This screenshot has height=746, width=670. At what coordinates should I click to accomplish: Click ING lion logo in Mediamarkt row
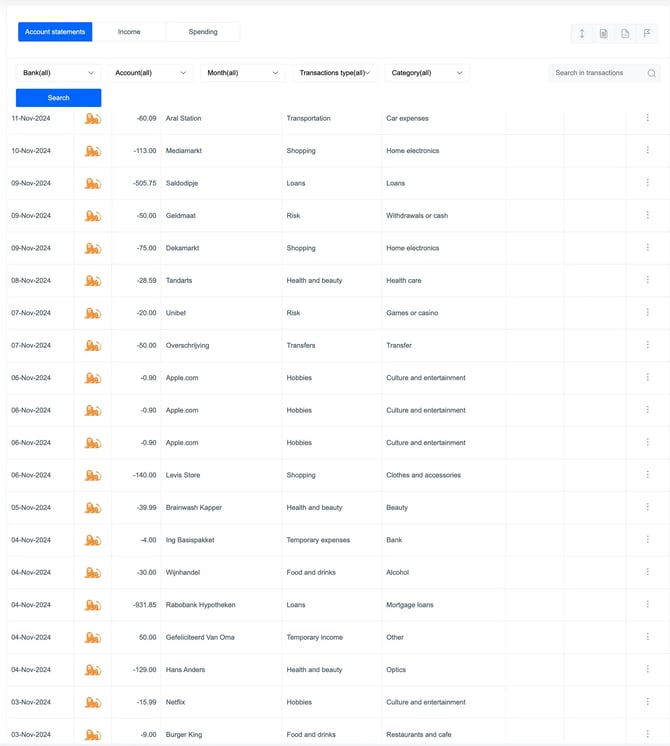coord(93,151)
